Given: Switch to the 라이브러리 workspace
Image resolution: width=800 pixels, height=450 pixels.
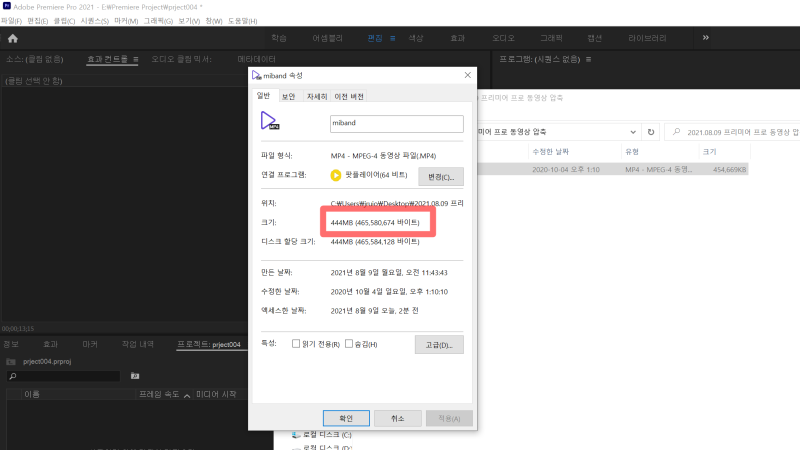Looking at the screenshot, I should pyautogui.click(x=647, y=38).
